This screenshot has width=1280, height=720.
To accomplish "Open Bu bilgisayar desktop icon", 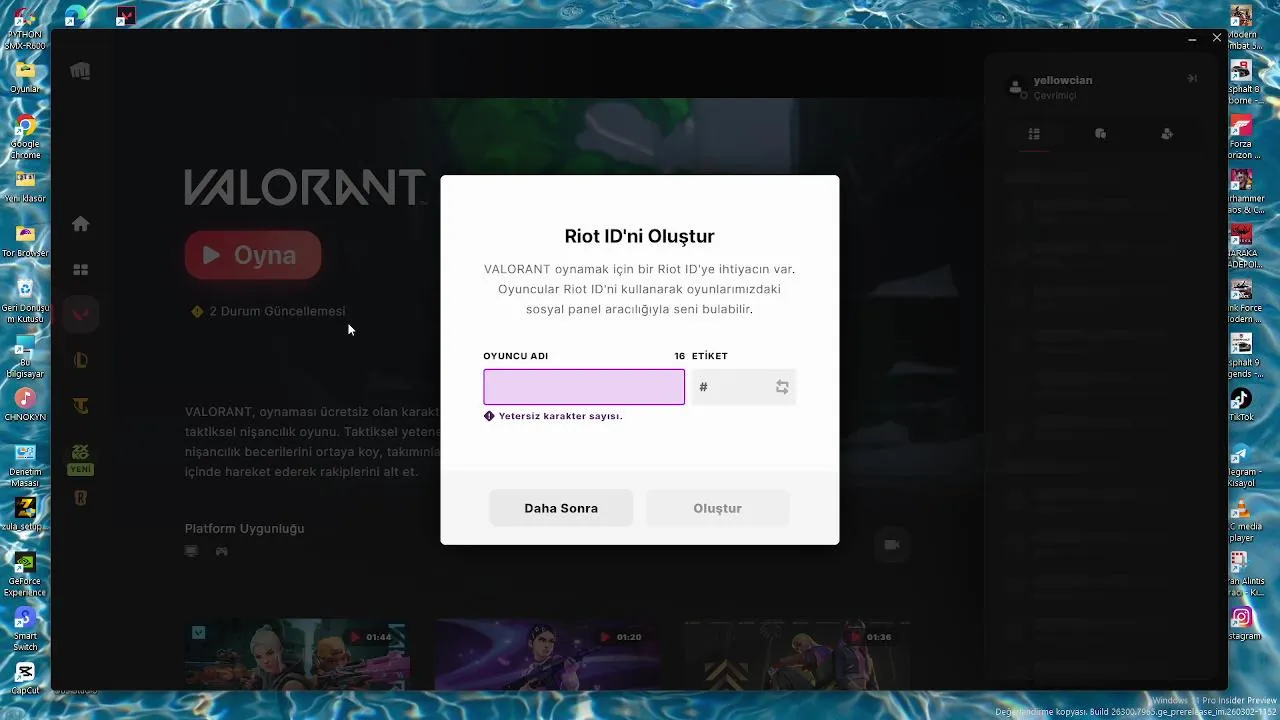I will coord(25,357).
